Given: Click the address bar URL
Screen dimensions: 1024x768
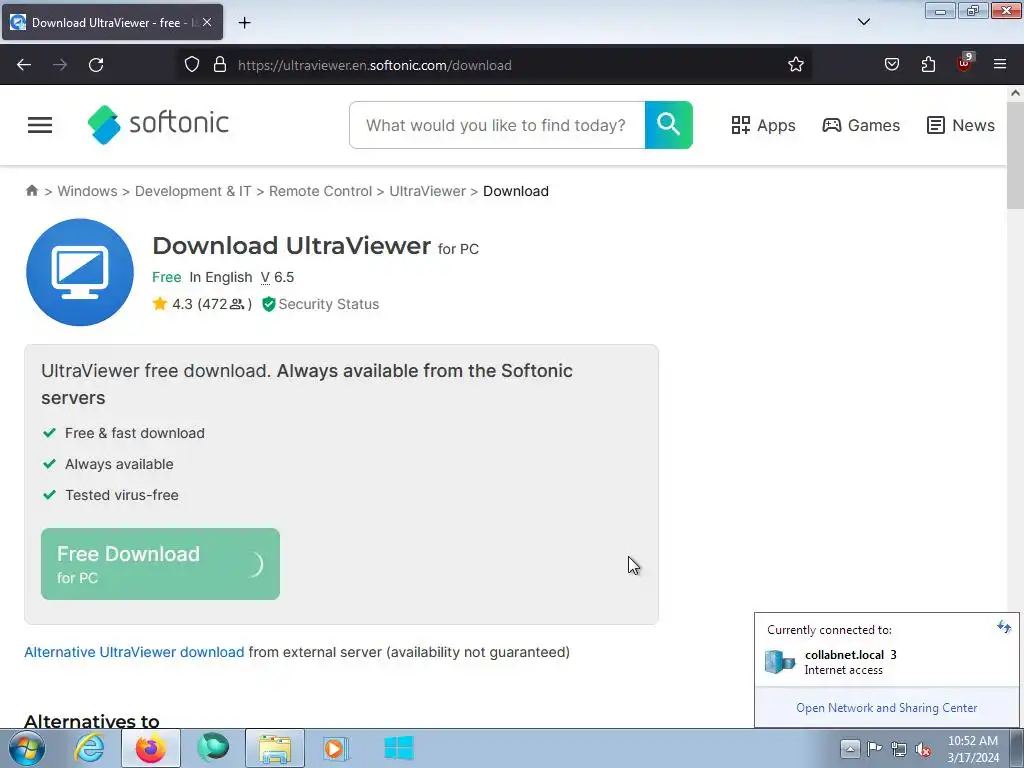Looking at the screenshot, I should click(x=374, y=65).
